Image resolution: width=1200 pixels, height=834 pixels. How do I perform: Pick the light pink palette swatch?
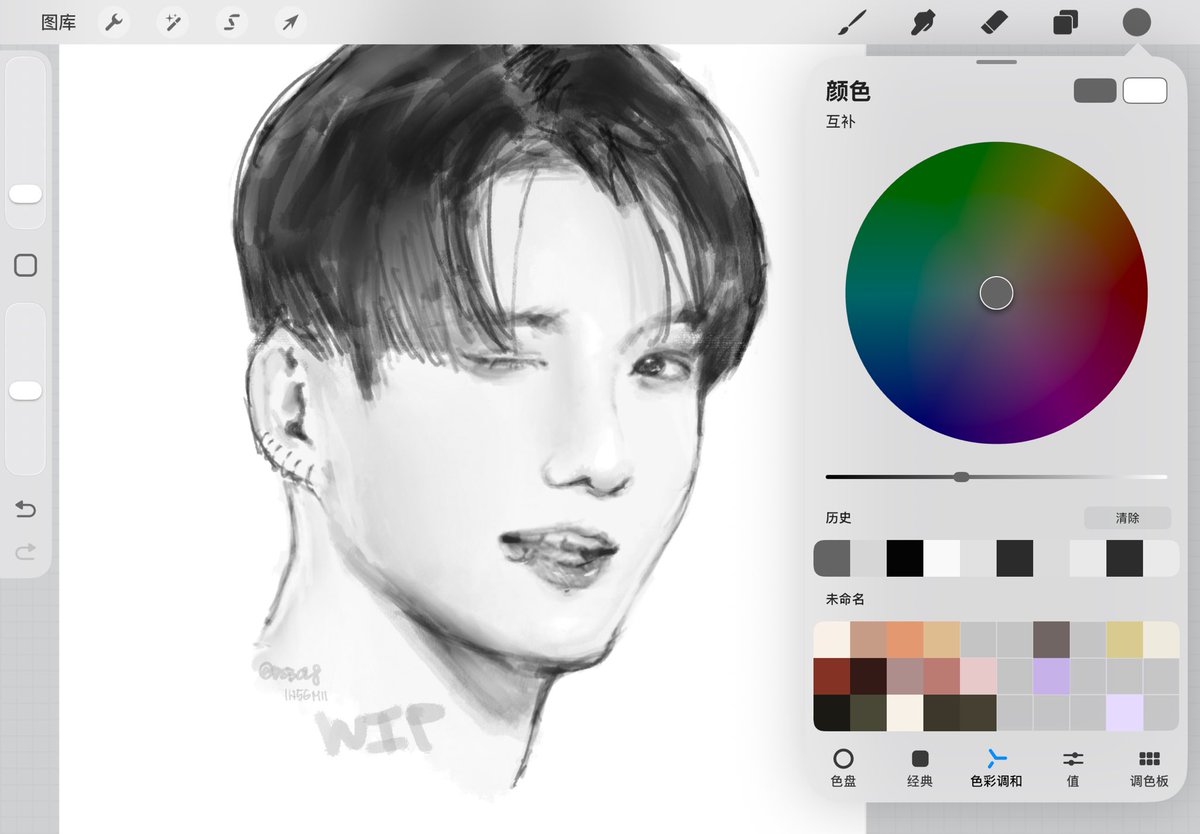(x=978, y=676)
